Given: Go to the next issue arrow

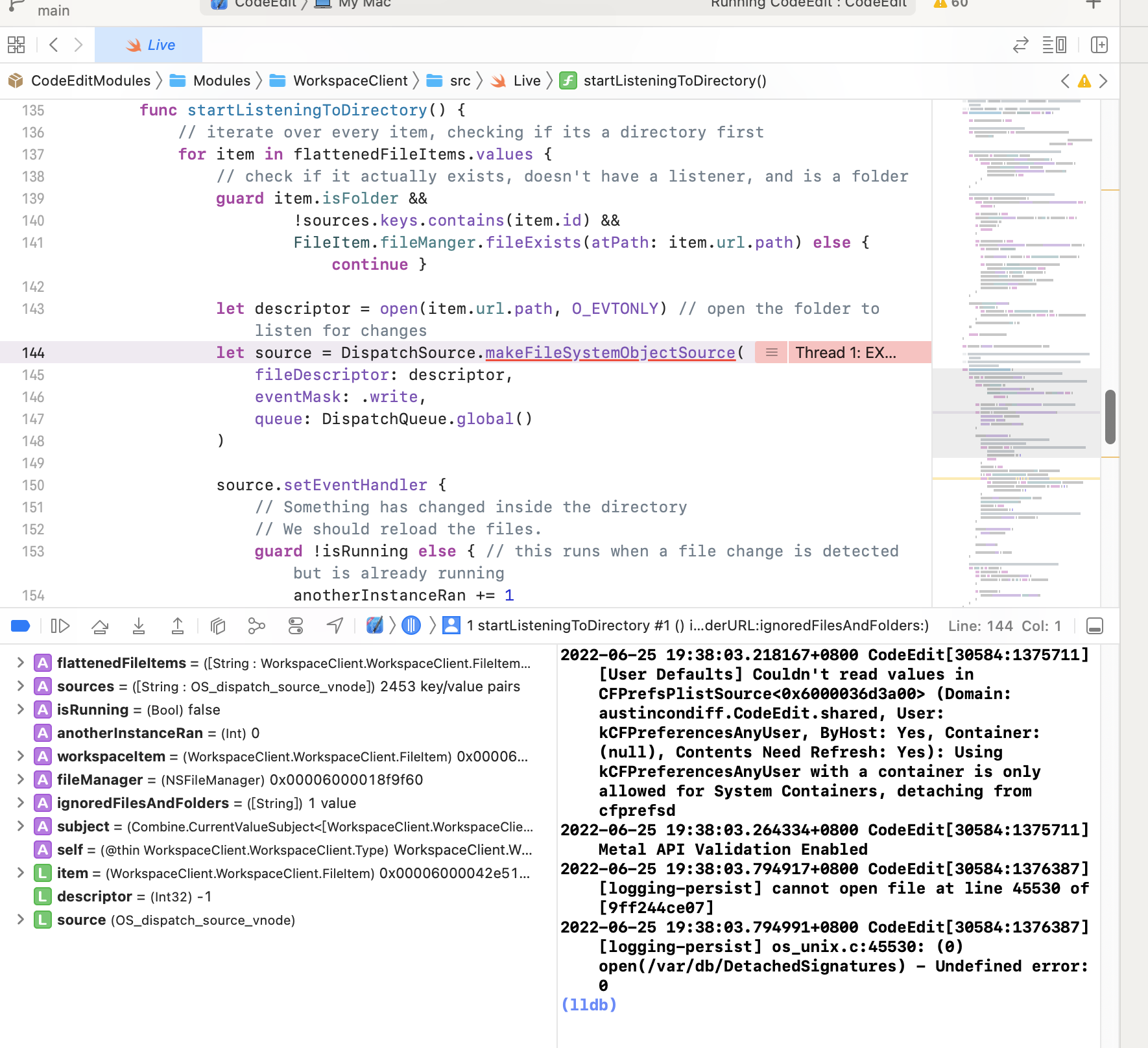Looking at the screenshot, I should [x=1103, y=81].
